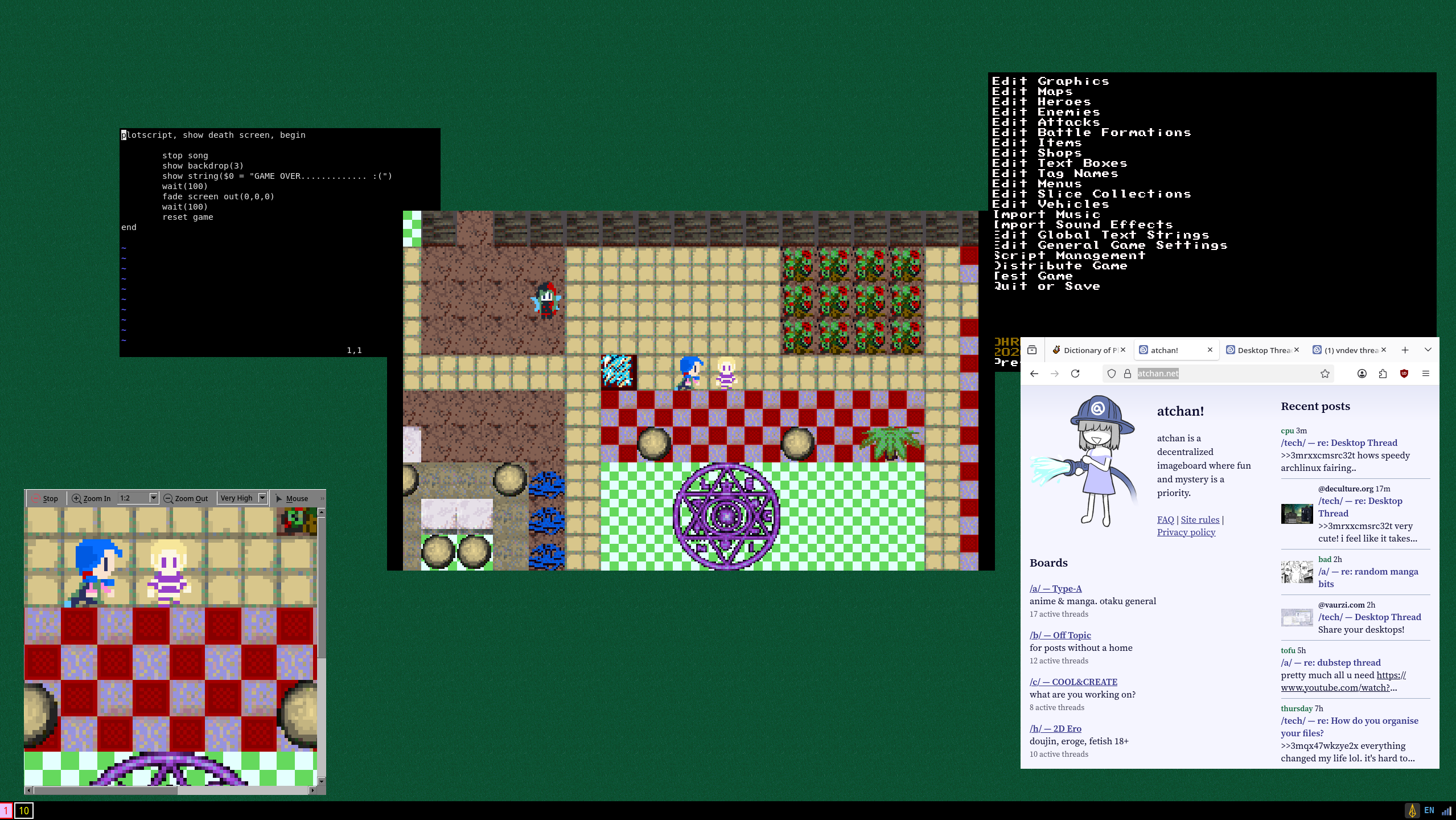
Task: Click the @vaurzi.com Desktop Thread thumbnail
Action: (1297, 617)
